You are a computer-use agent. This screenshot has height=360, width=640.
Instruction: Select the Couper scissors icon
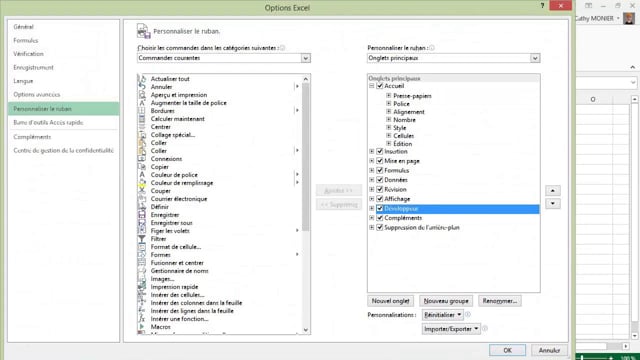pos(142,191)
